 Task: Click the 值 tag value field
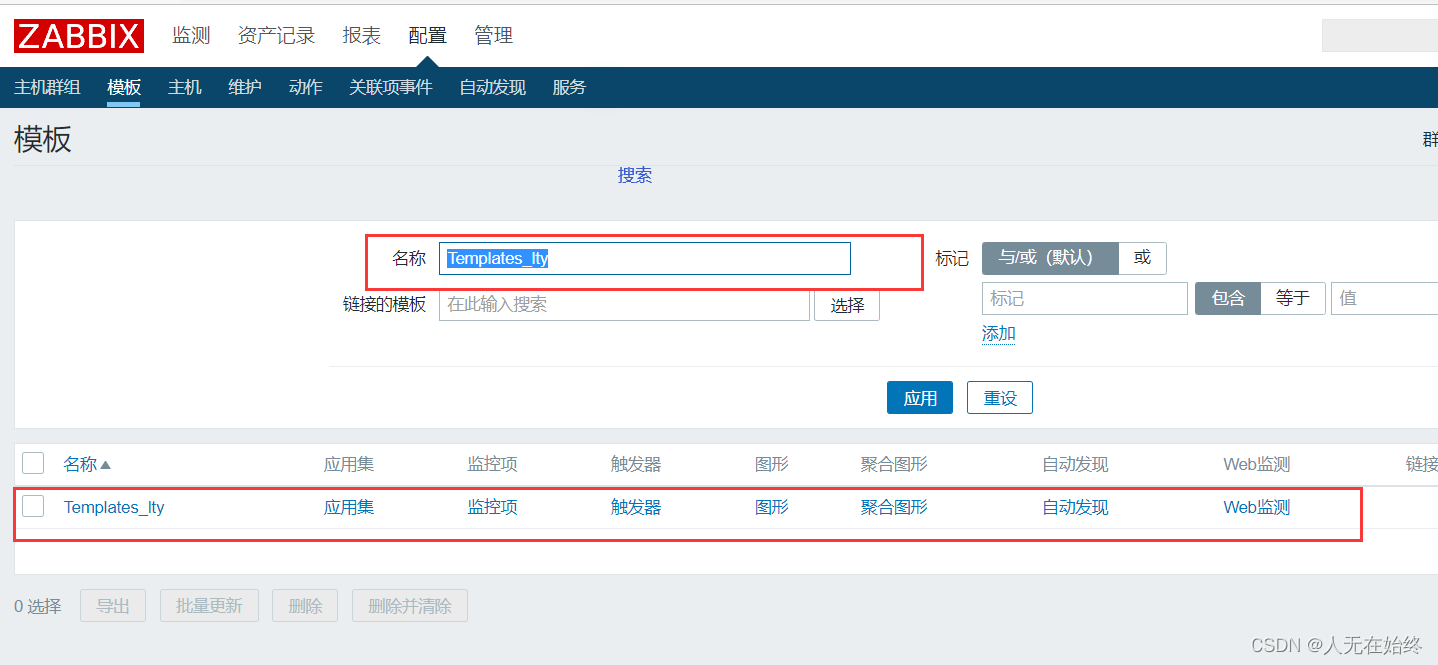pyautogui.click(x=1384, y=298)
